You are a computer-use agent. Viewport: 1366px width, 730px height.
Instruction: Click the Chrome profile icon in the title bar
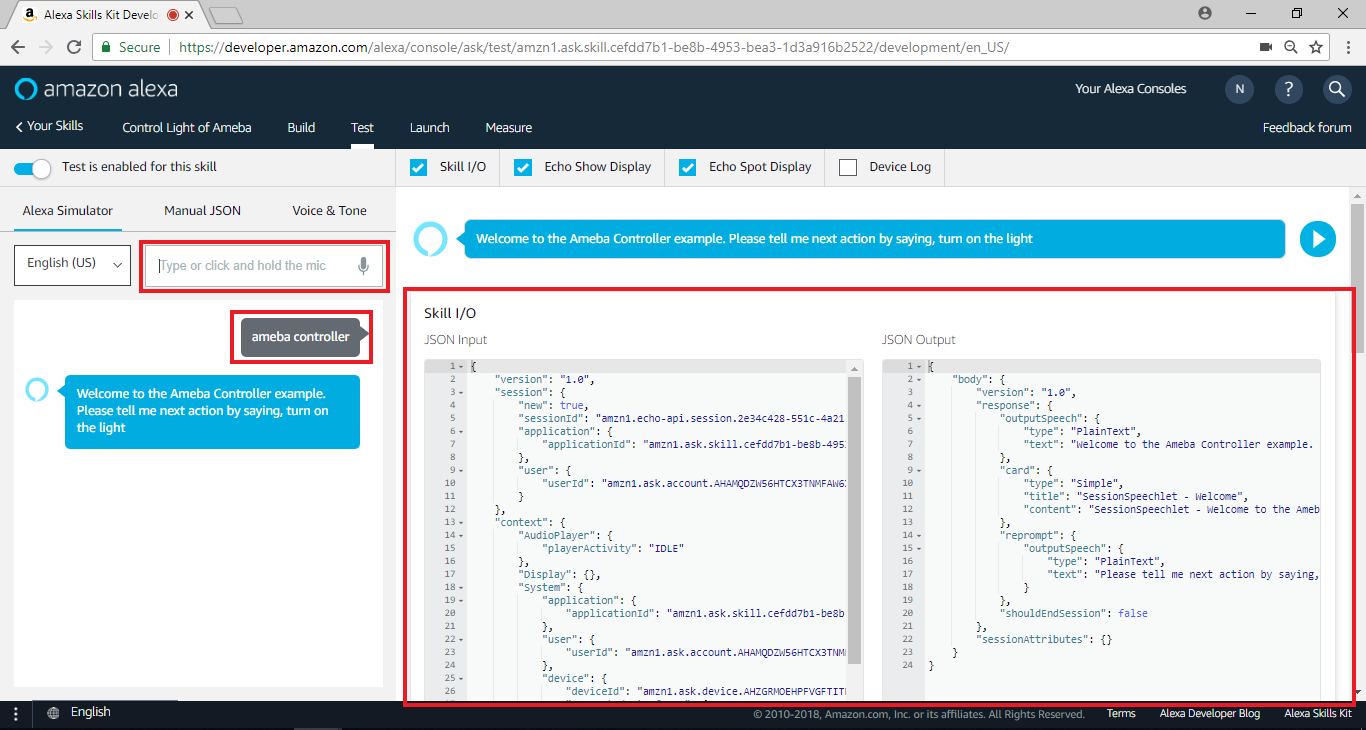coord(1205,13)
